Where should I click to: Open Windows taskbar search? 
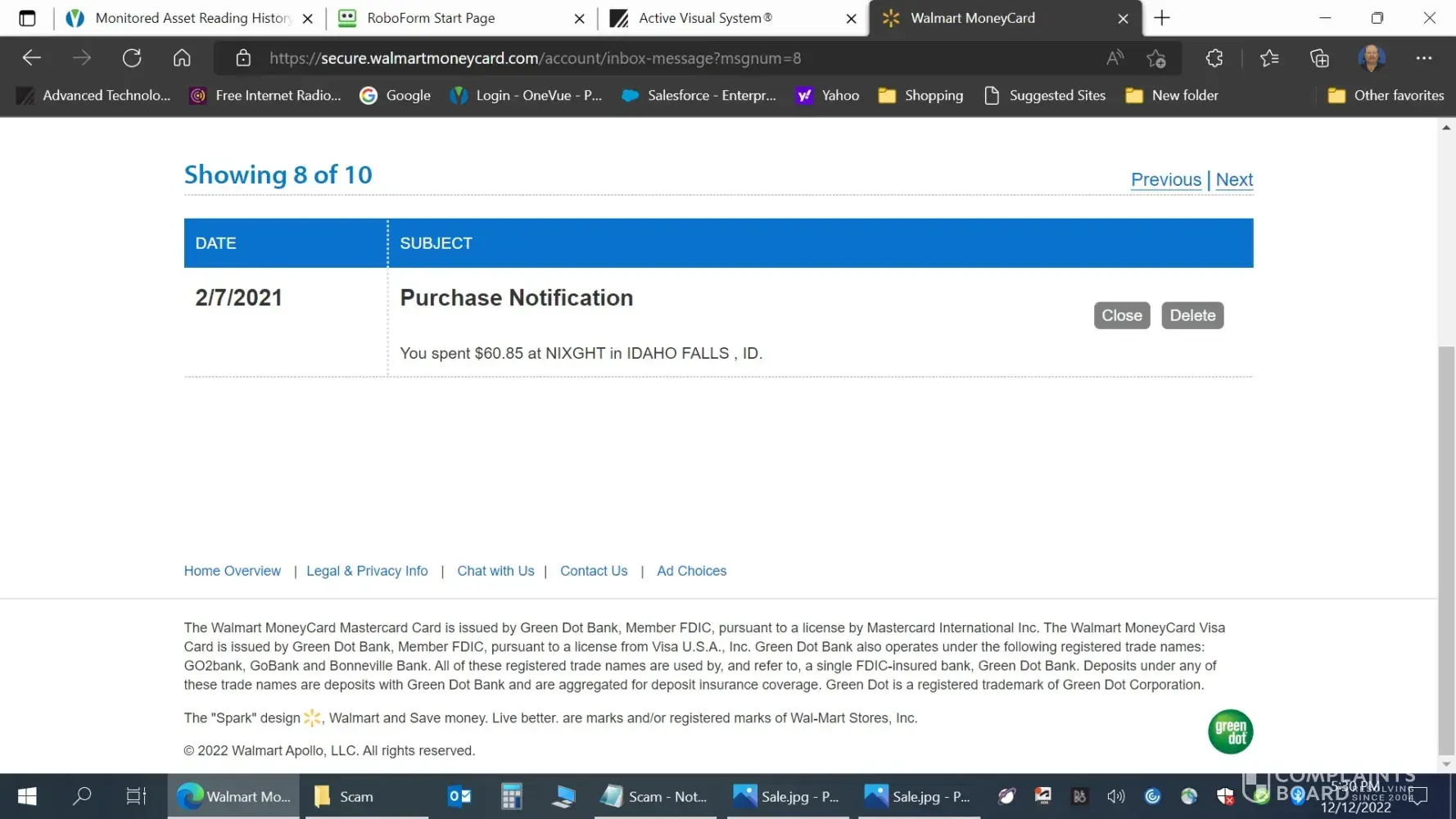tap(82, 796)
